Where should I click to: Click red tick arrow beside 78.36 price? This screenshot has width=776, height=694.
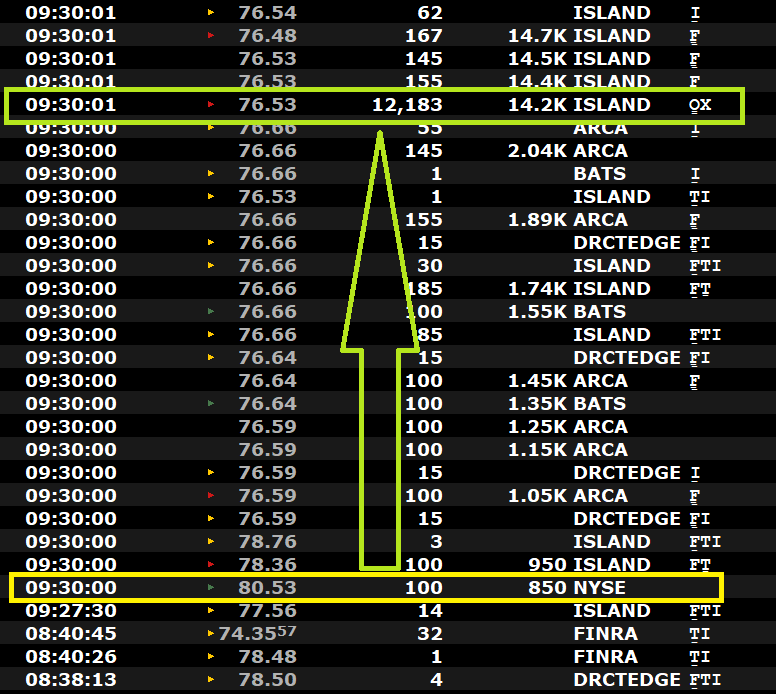coord(210,565)
